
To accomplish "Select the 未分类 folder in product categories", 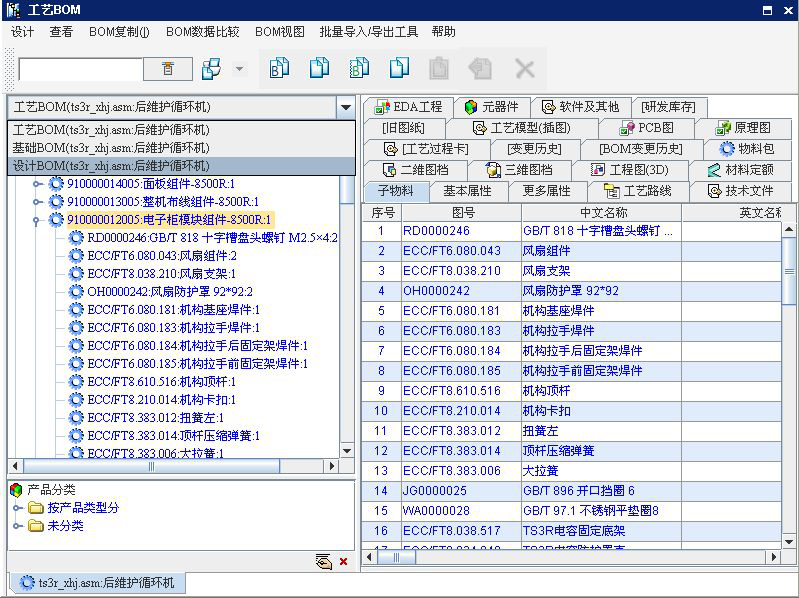I will pos(65,526).
